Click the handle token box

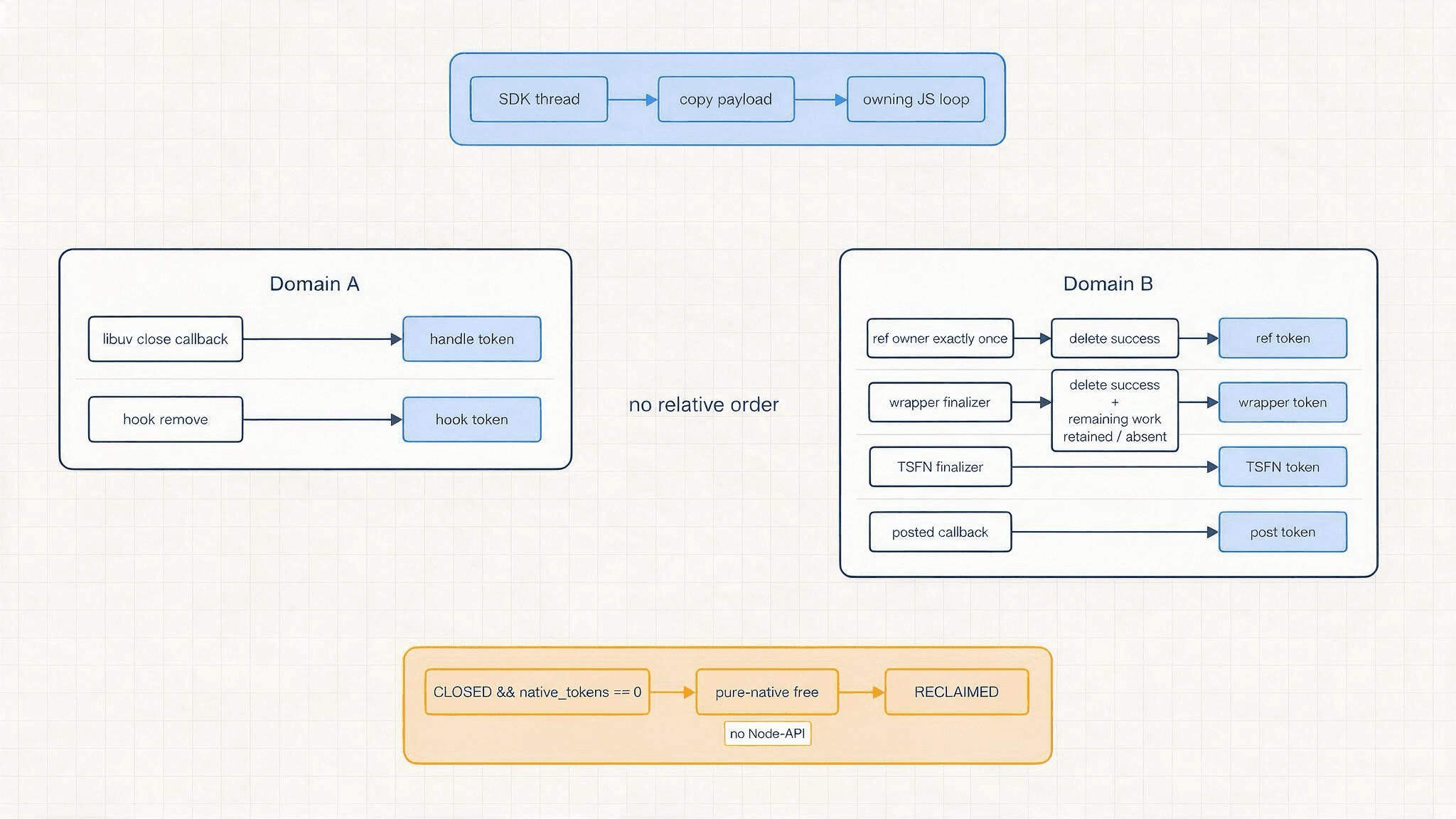pos(472,339)
